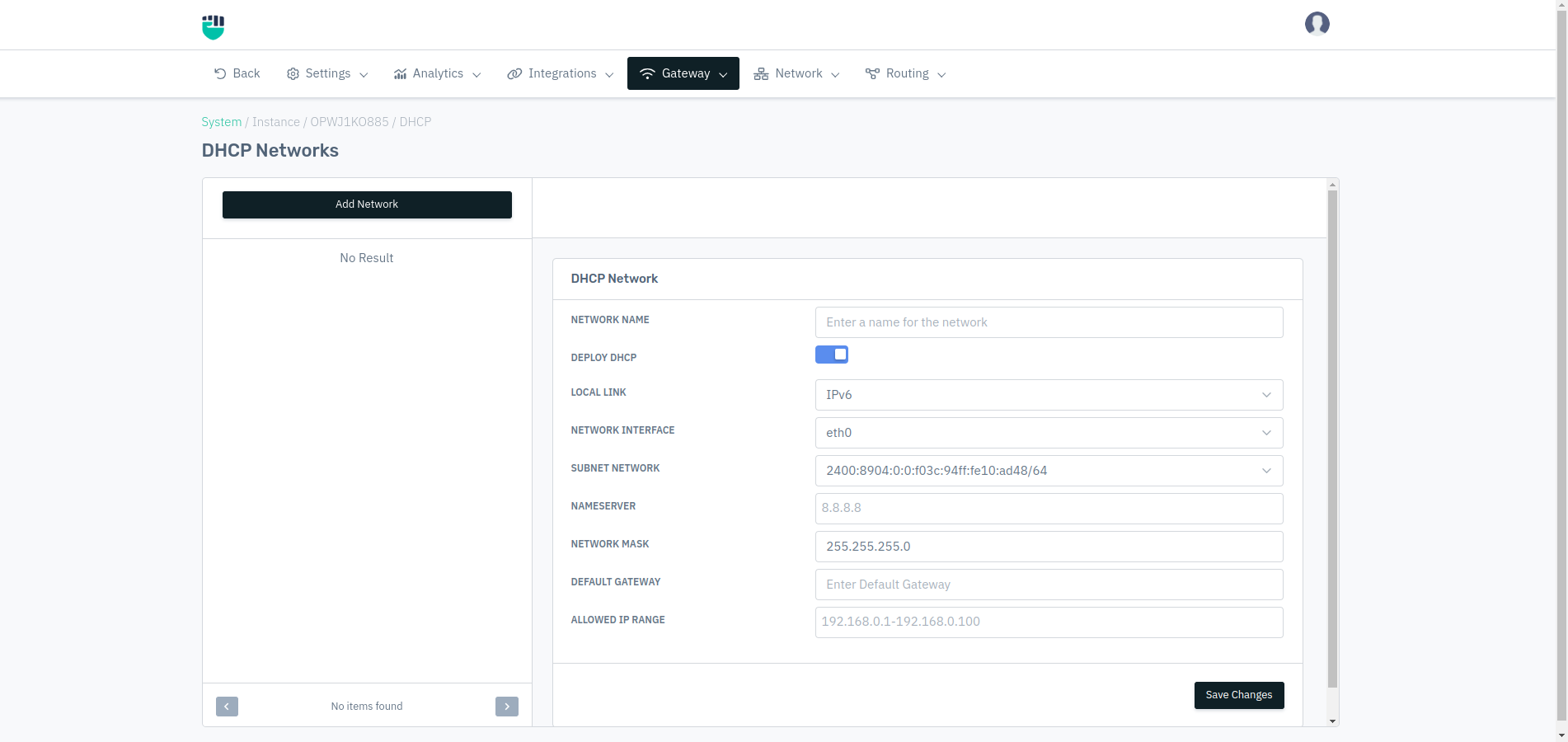The image size is (1568, 742).
Task: Focus the Nameserver input field
Action: click(x=1049, y=509)
